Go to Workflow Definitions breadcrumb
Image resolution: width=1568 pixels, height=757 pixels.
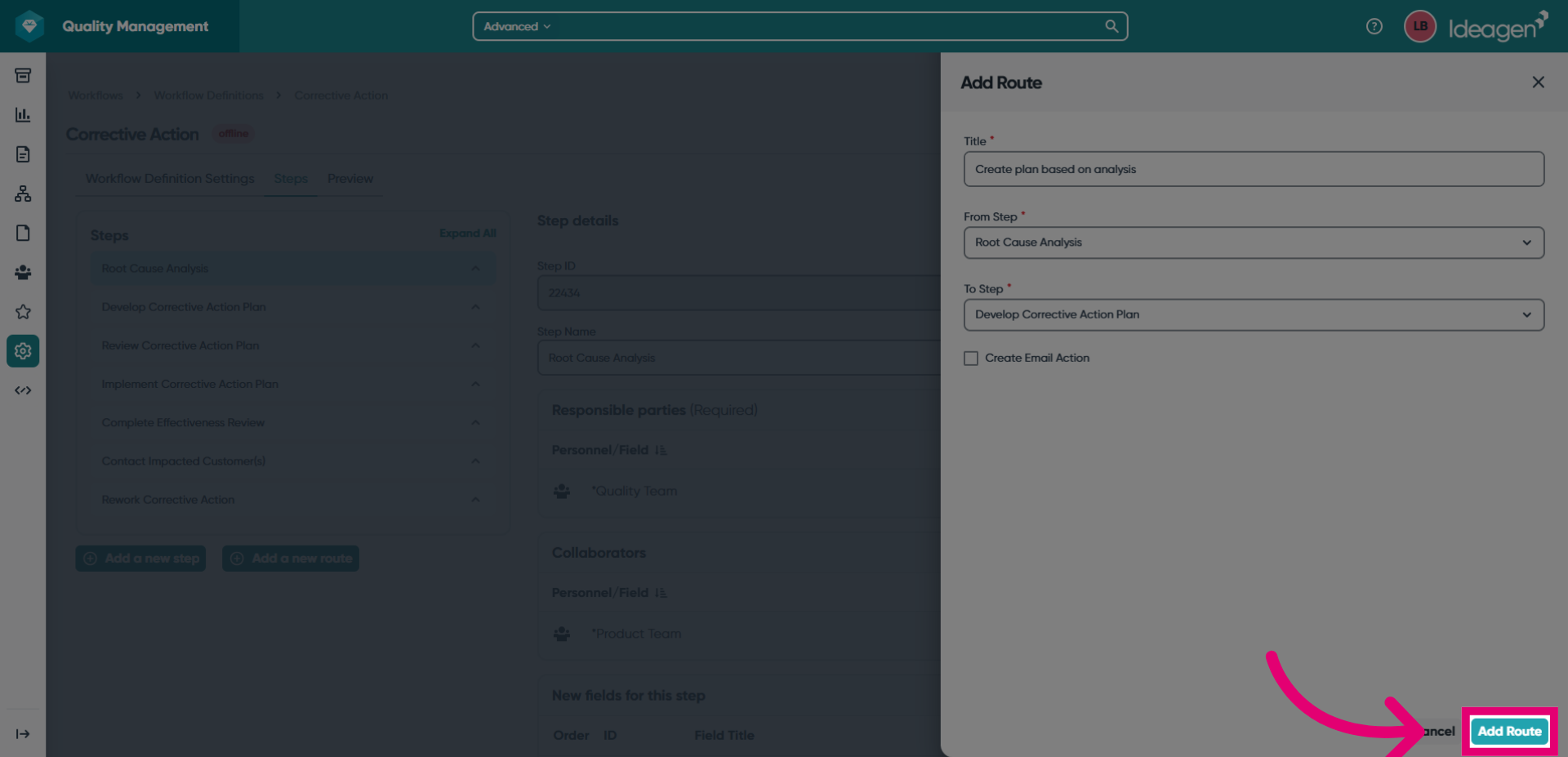pos(209,96)
